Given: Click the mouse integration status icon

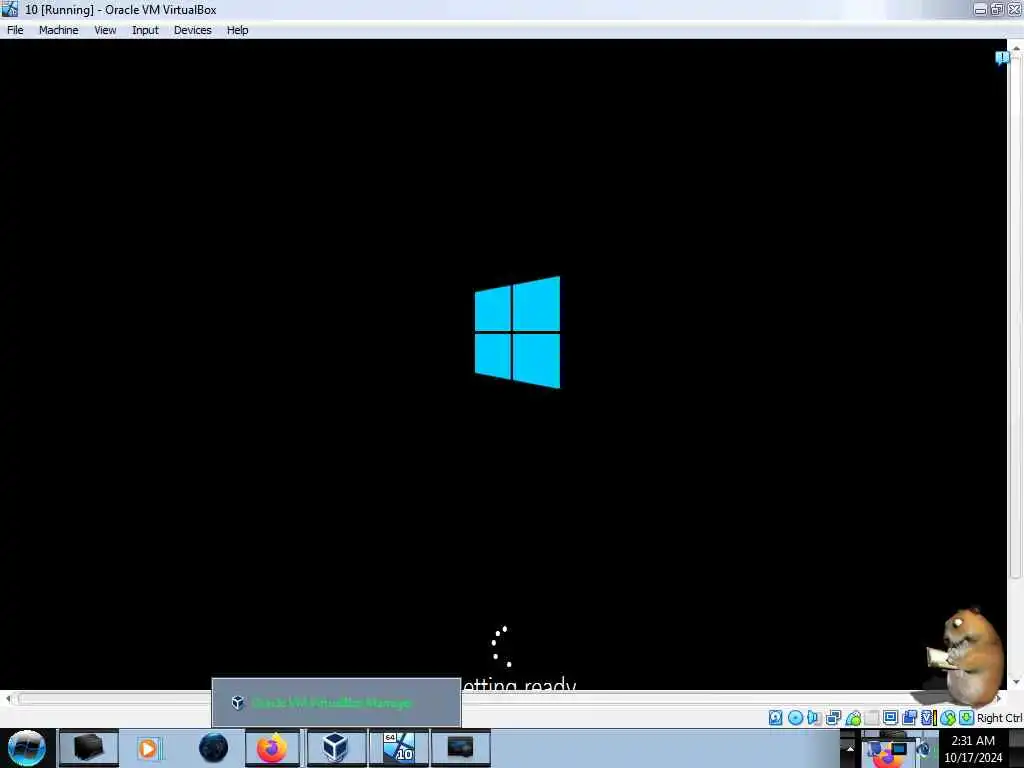Looking at the screenshot, I should coord(948,718).
